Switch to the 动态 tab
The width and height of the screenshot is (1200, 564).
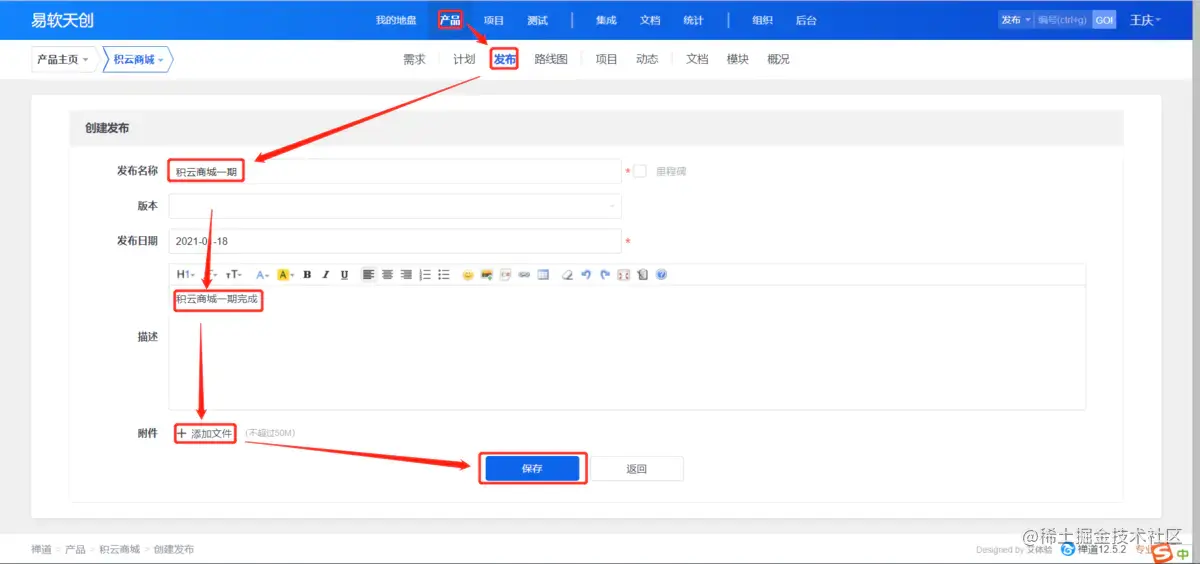pyautogui.click(x=647, y=59)
